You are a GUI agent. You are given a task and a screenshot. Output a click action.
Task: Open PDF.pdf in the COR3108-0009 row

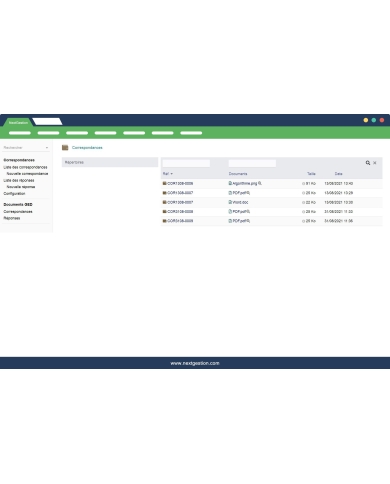pos(239,221)
